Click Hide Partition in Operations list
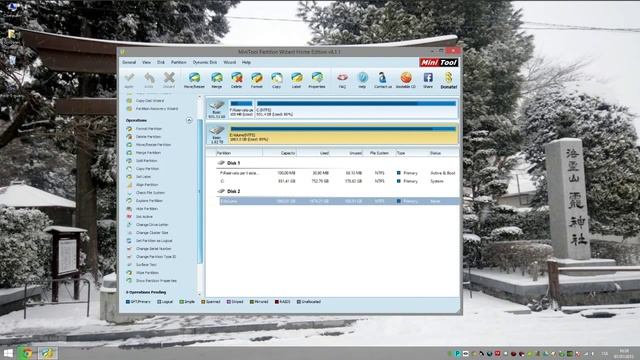 coord(147,209)
